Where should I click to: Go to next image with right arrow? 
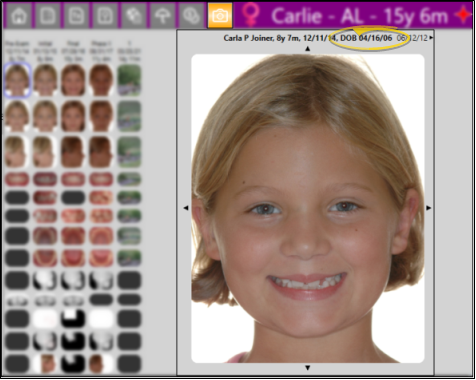pyautogui.click(x=429, y=208)
